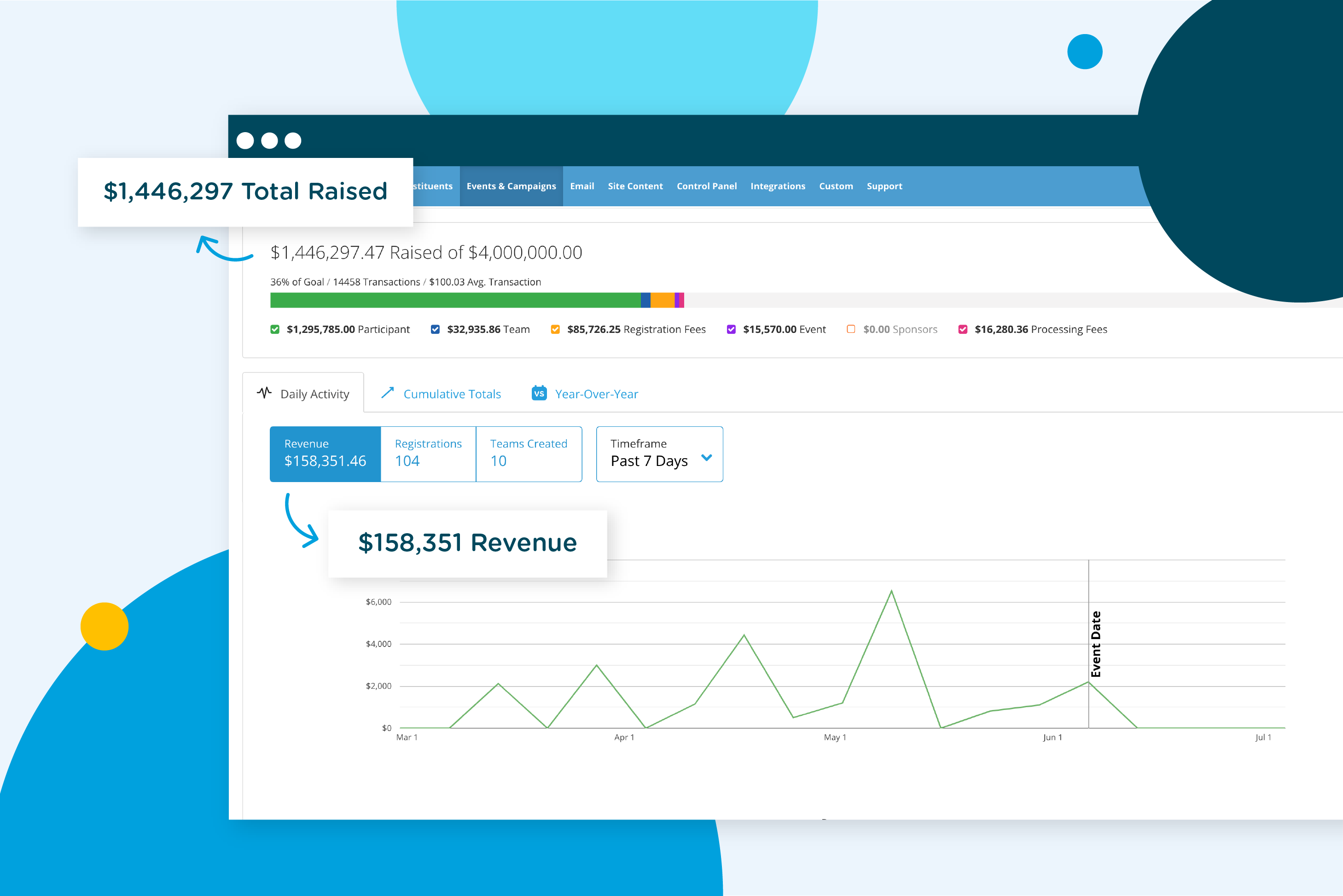
Task: Uncheck the Participant revenue filter
Action: click(x=275, y=329)
